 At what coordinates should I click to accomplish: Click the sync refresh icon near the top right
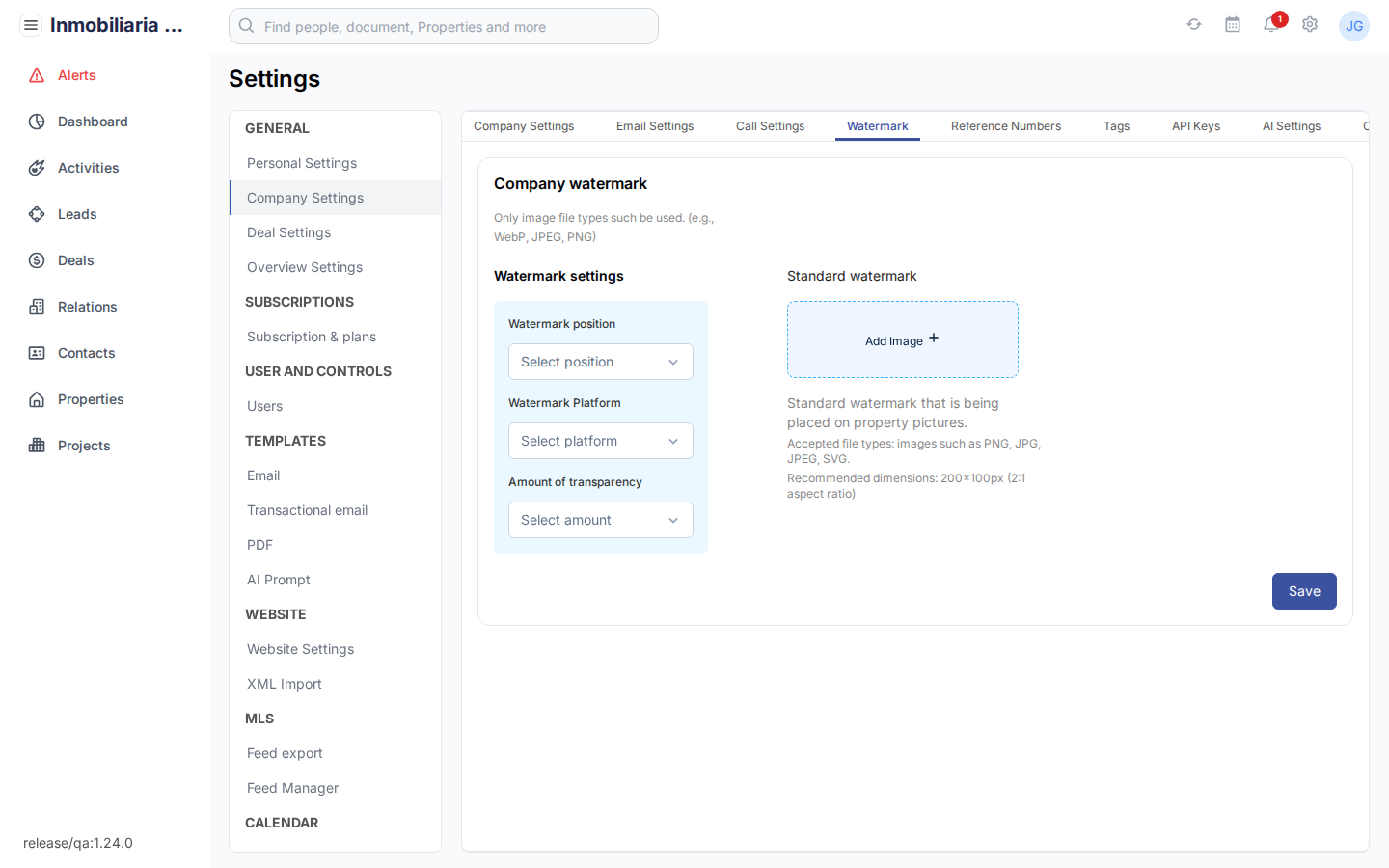point(1194,24)
